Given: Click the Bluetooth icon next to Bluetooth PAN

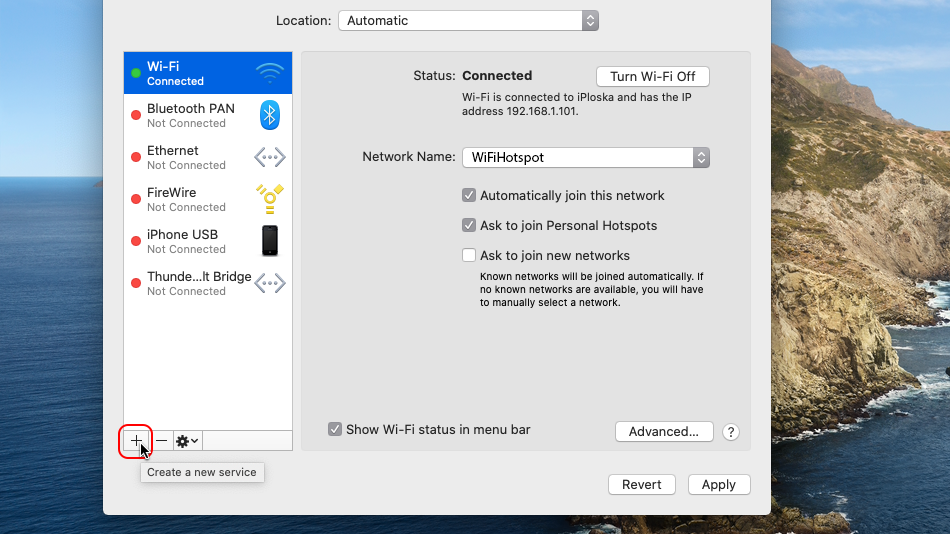Looking at the screenshot, I should click(269, 115).
